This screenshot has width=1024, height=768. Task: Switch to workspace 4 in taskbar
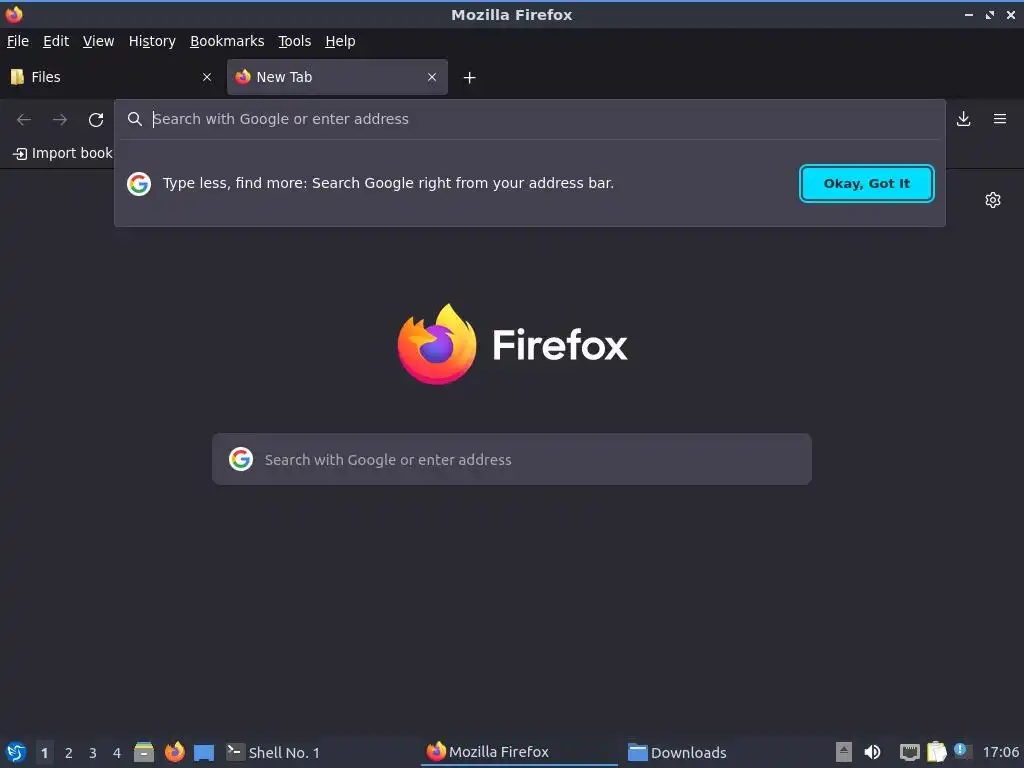point(117,753)
